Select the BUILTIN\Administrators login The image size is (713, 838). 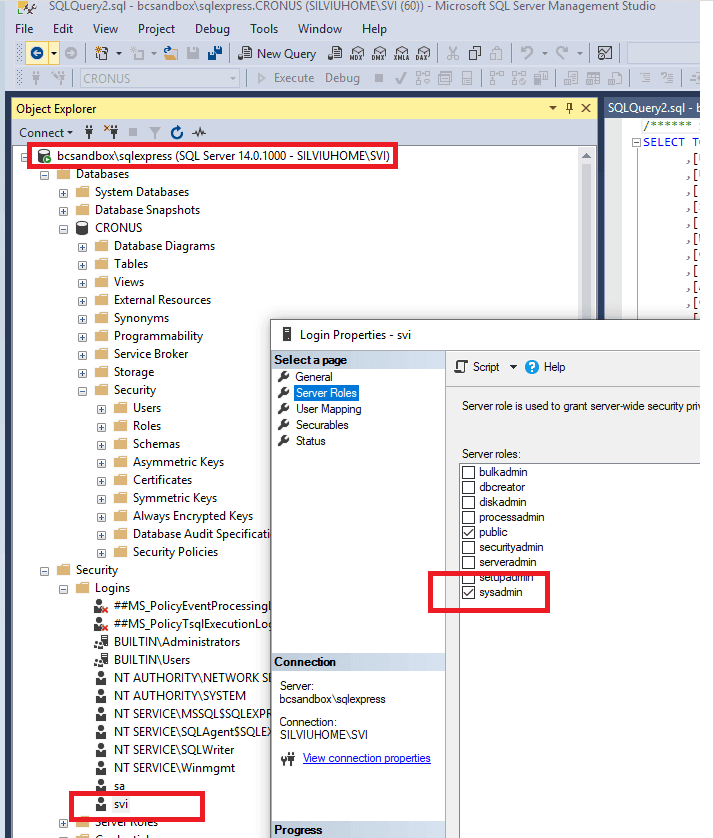(x=177, y=641)
